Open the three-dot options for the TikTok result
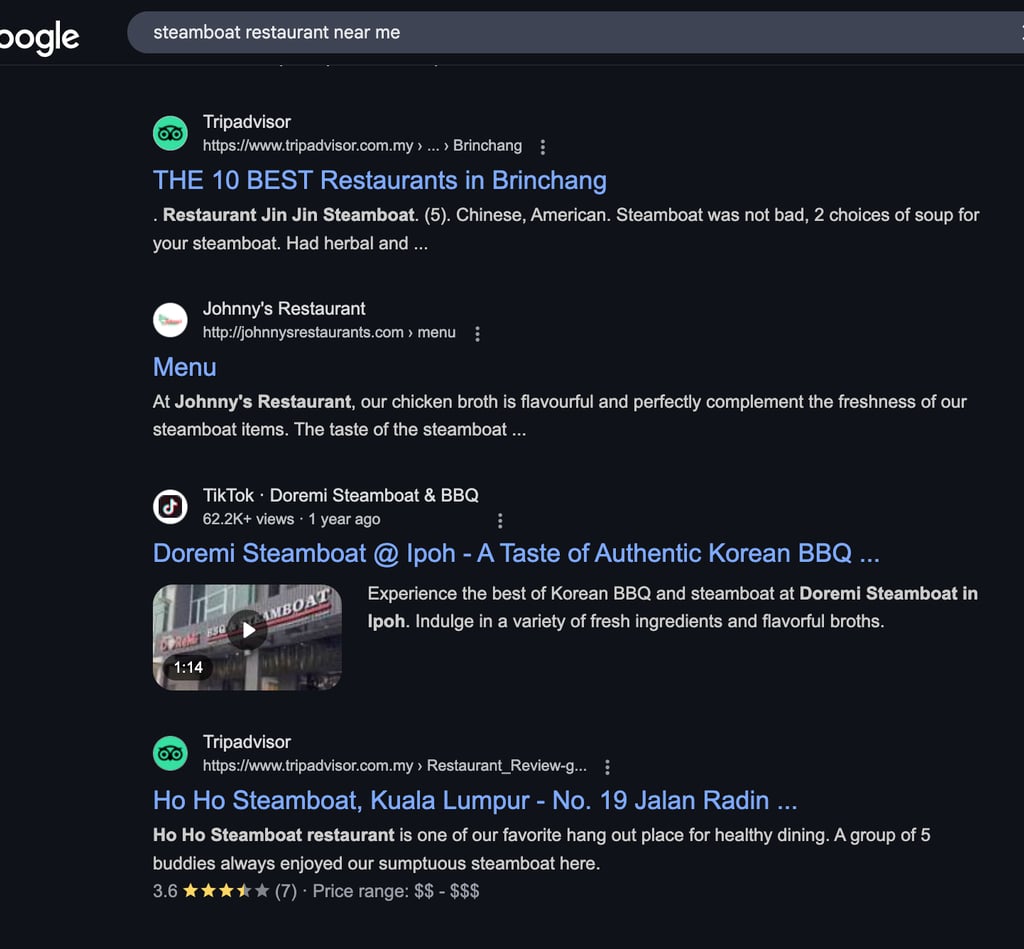This screenshot has height=949, width=1024. point(500,521)
